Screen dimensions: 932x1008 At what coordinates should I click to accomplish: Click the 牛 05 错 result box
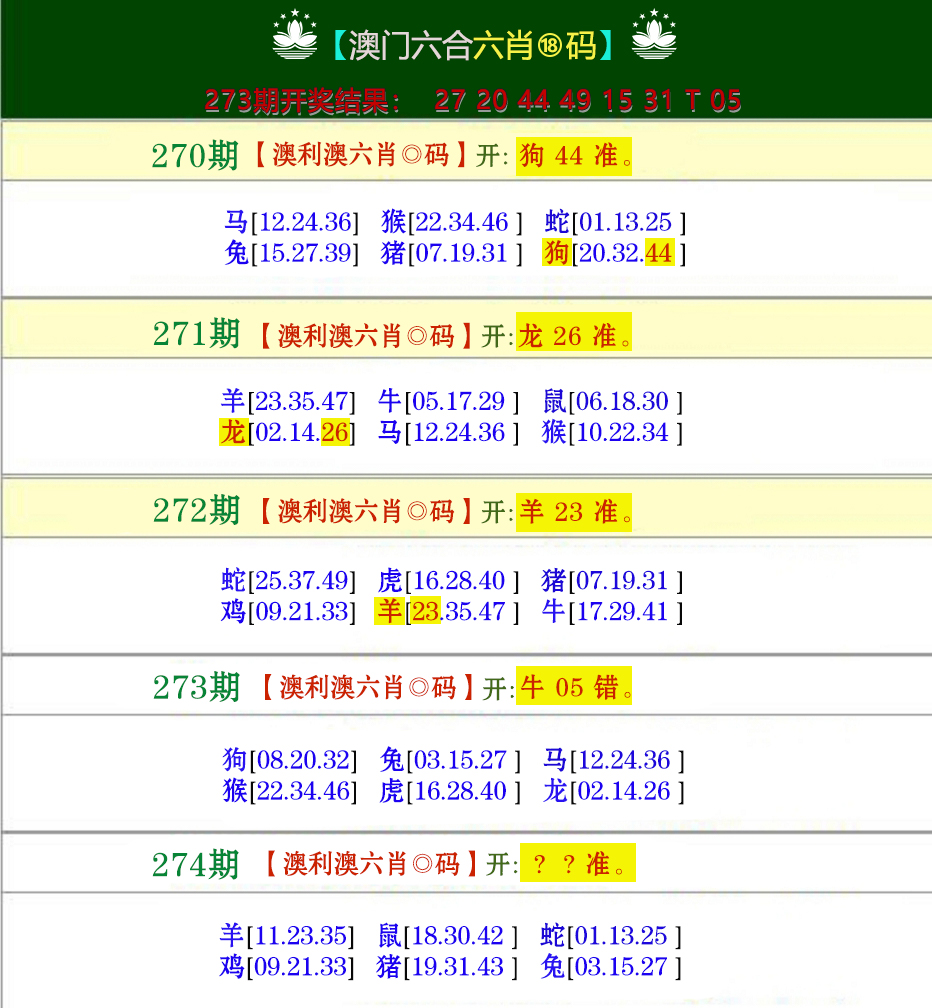coord(575,689)
